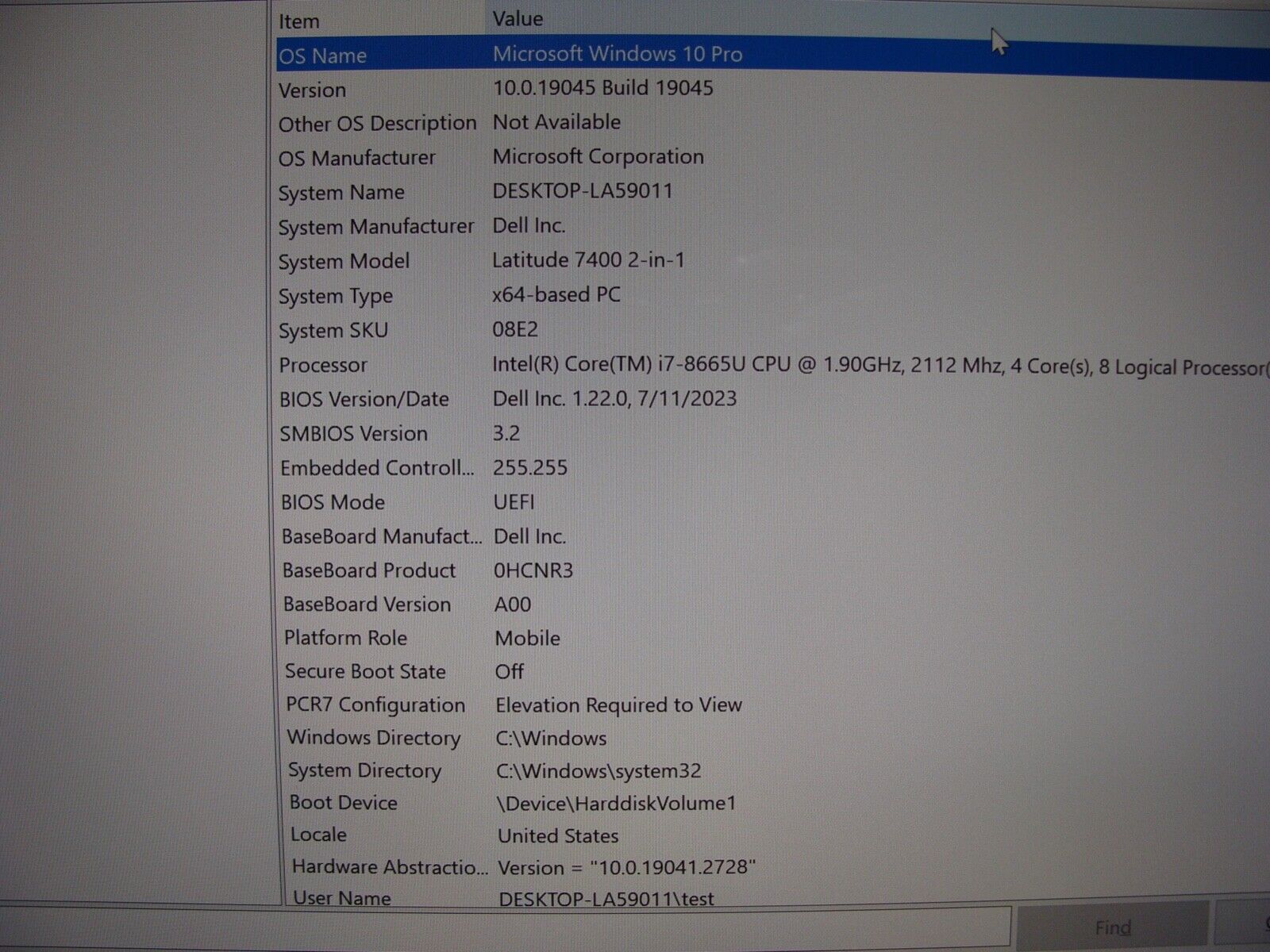Select the System Type row
This screenshot has height=952, width=1270.
336,297
